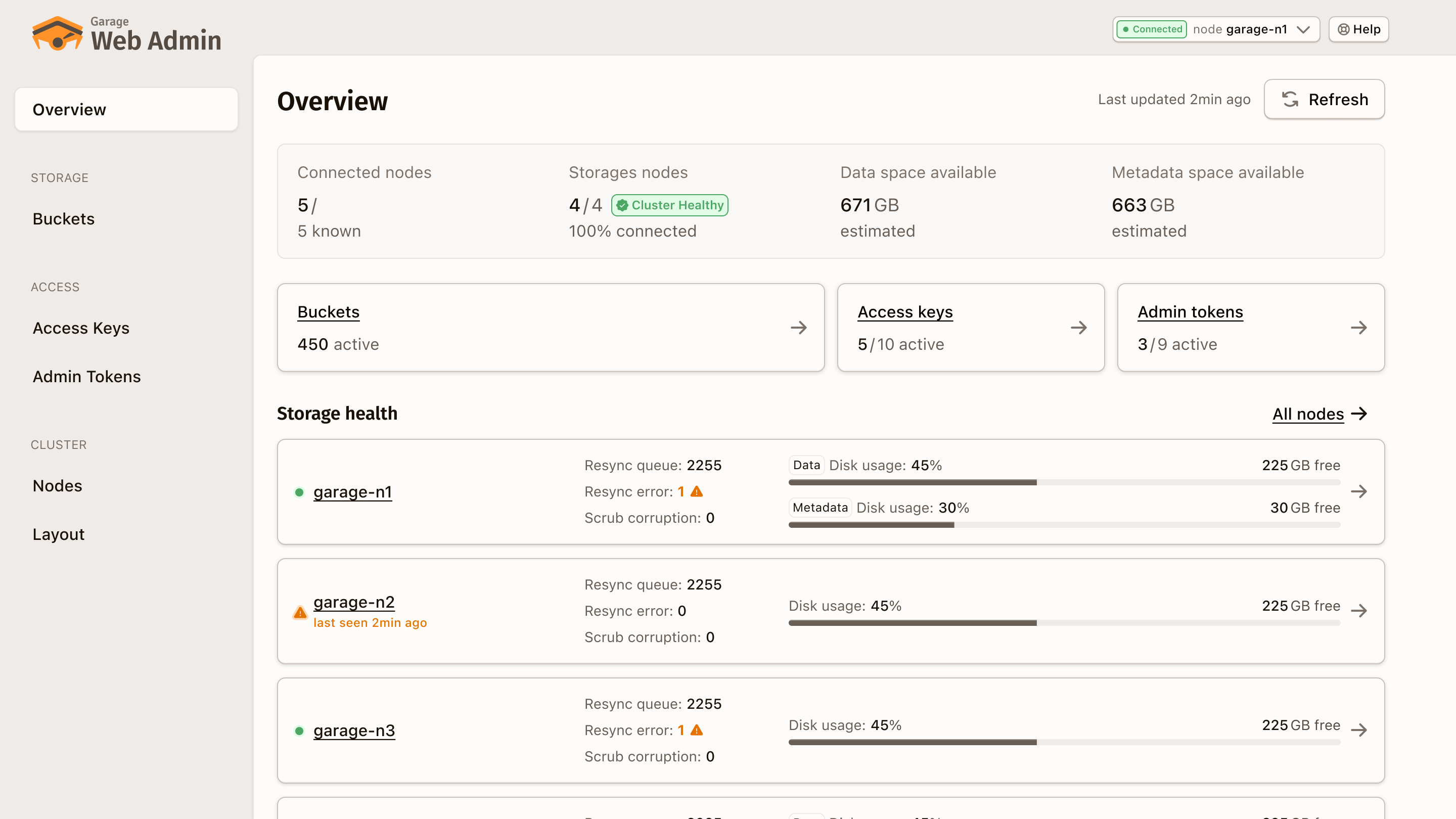The image size is (1456, 819).
Task: Click garage-n2 orange warning triangle icon
Action: [300, 612]
